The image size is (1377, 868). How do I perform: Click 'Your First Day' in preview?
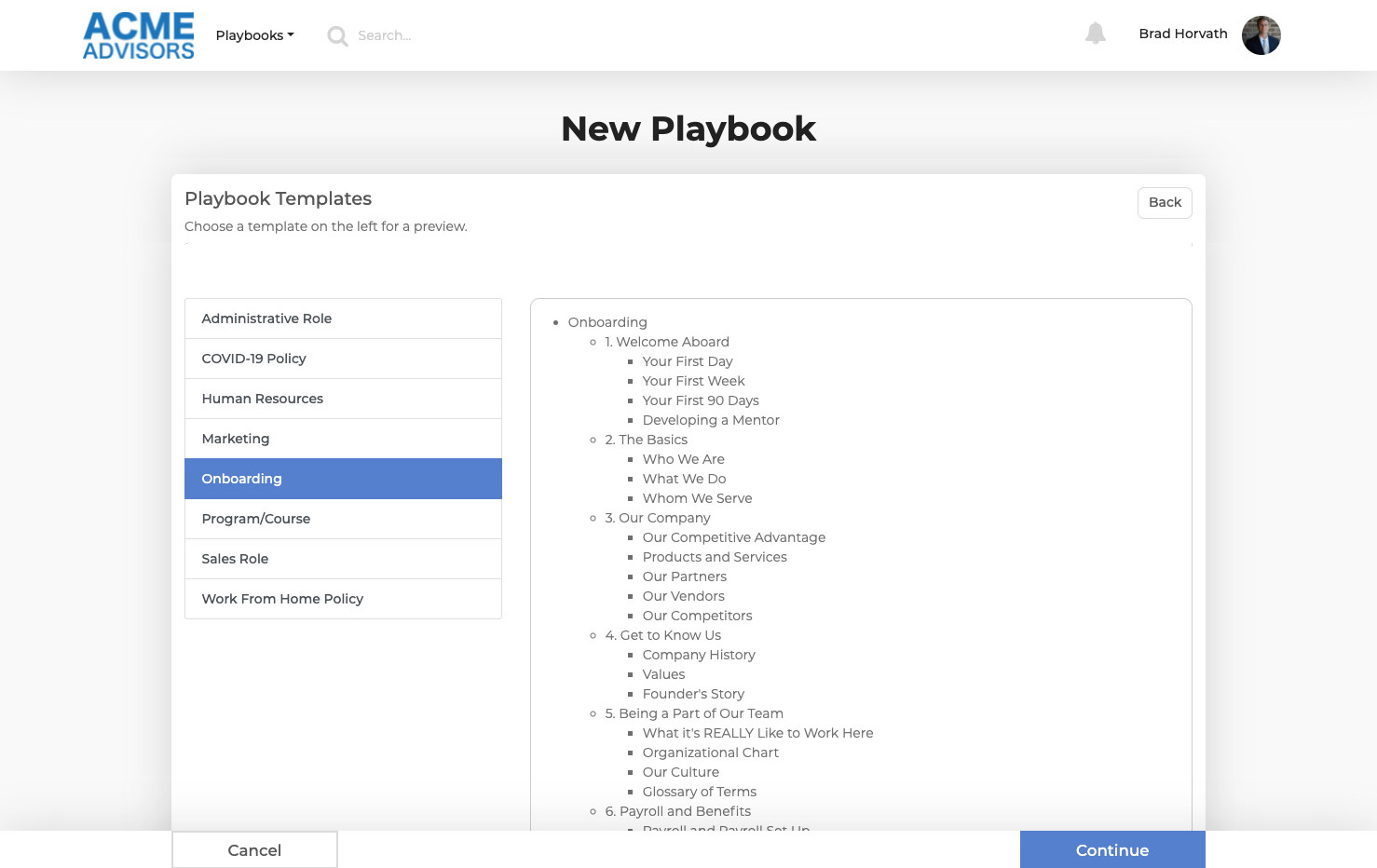pos(688,361)
